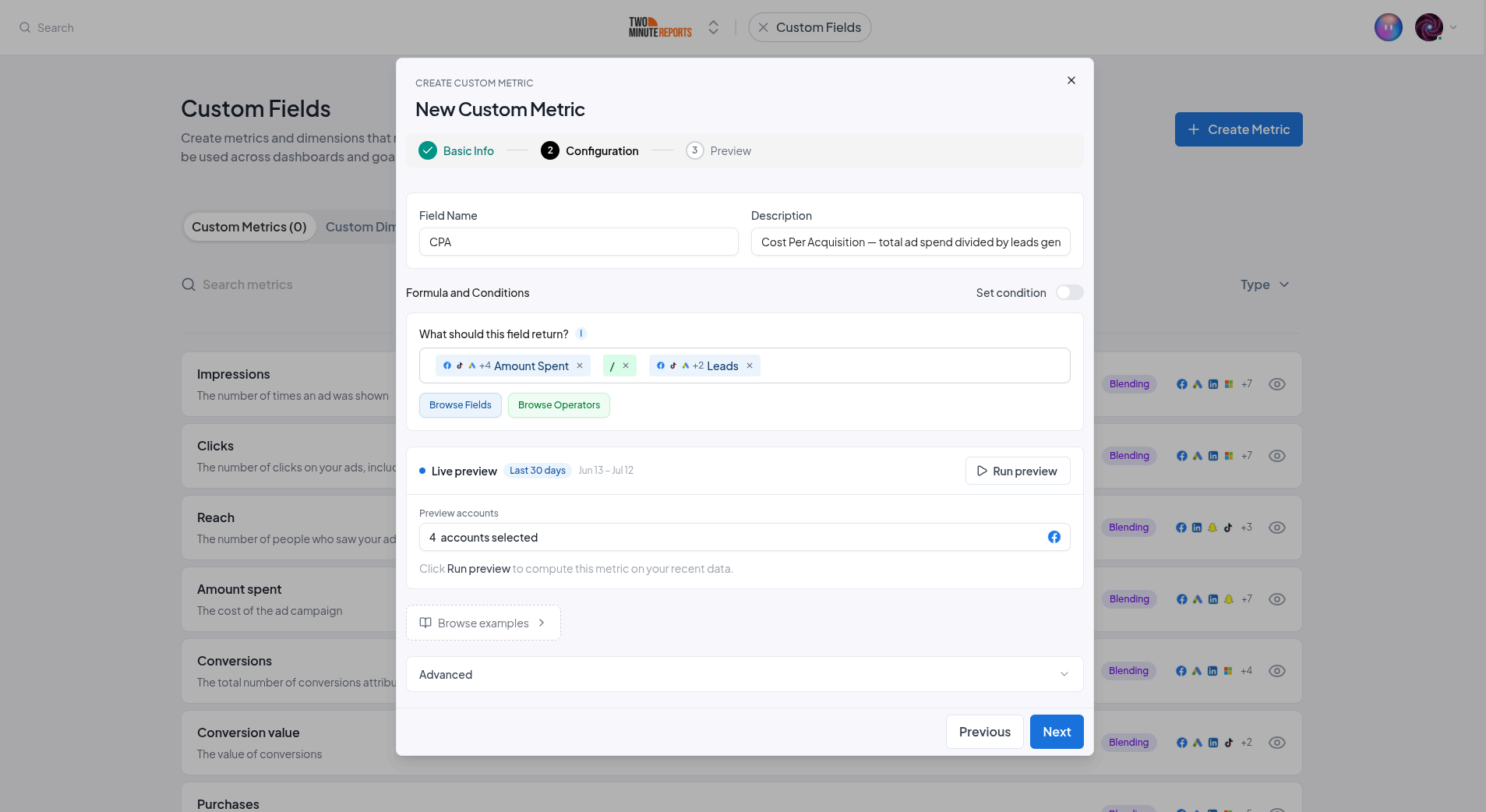This screenshot has width=1486, height=812.
Task: Open the preview accounts selector
Action: 745,537
